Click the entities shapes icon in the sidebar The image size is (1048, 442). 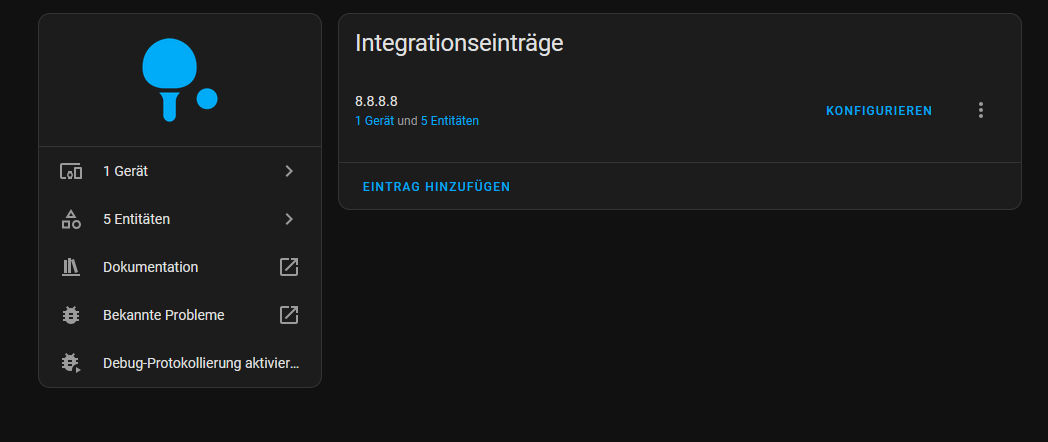click(70, 219)
